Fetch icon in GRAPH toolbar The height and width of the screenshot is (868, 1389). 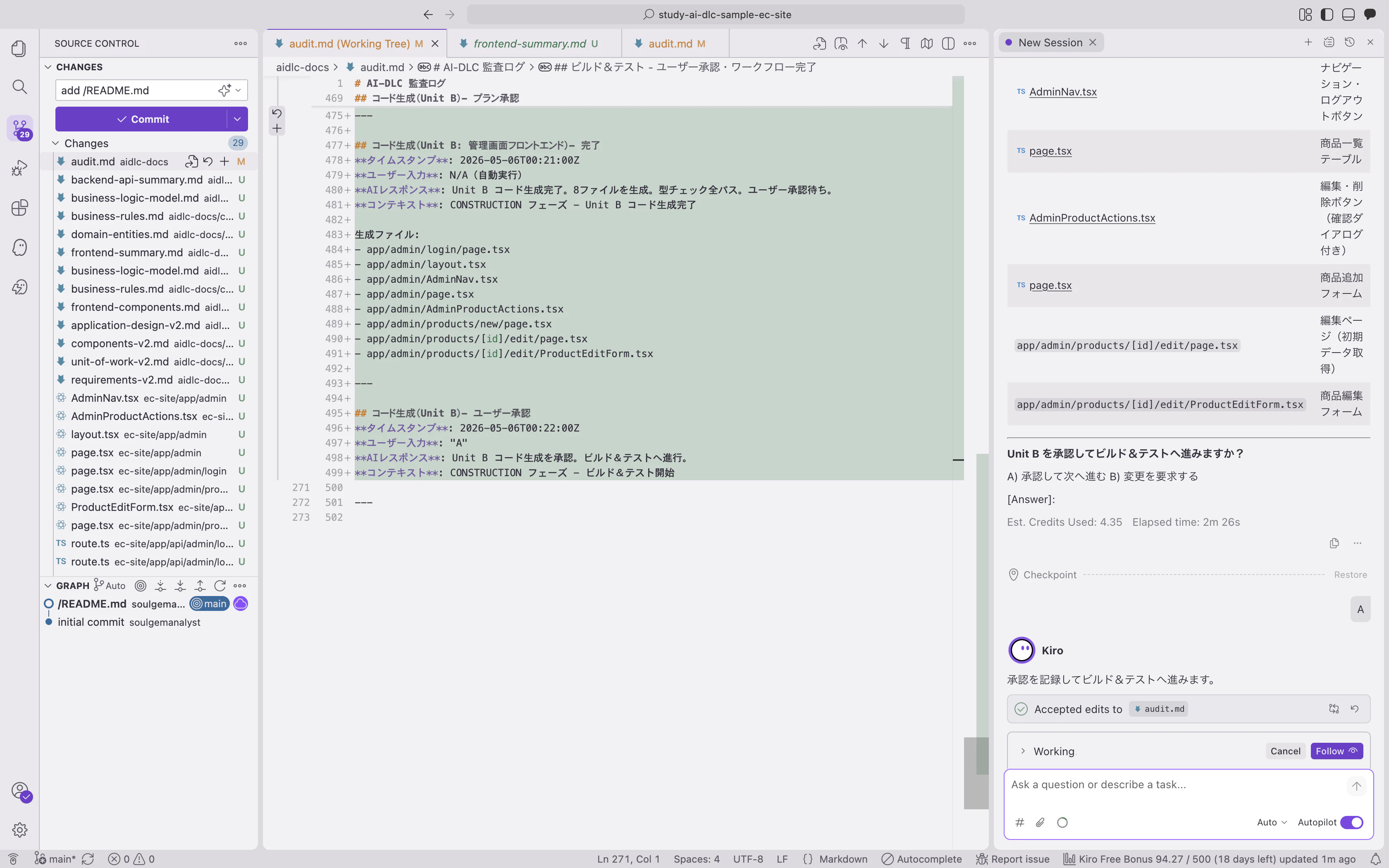160,586
